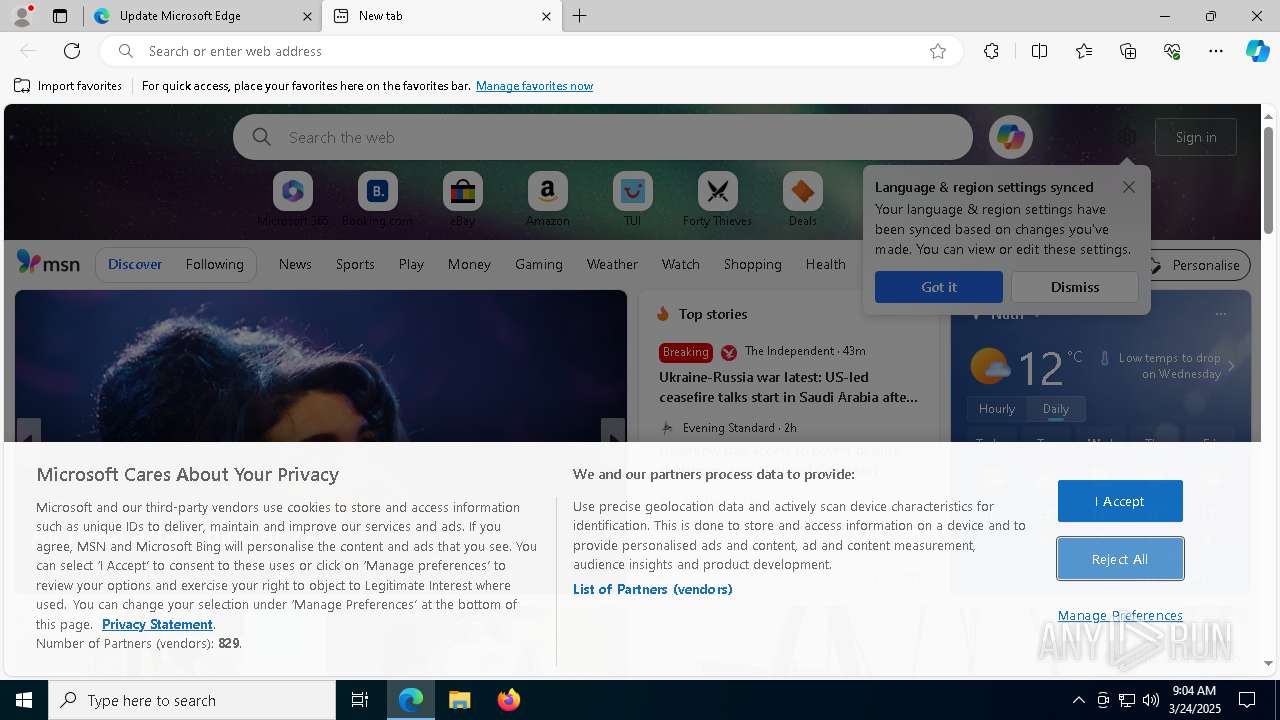
Task: Click the Got it button
Action: click(938, 287)
